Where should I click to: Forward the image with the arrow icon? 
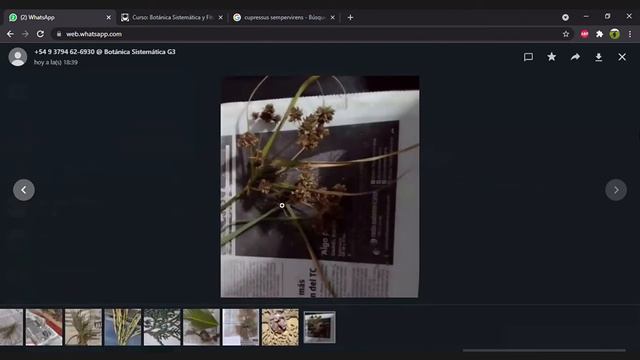point(575,57)
